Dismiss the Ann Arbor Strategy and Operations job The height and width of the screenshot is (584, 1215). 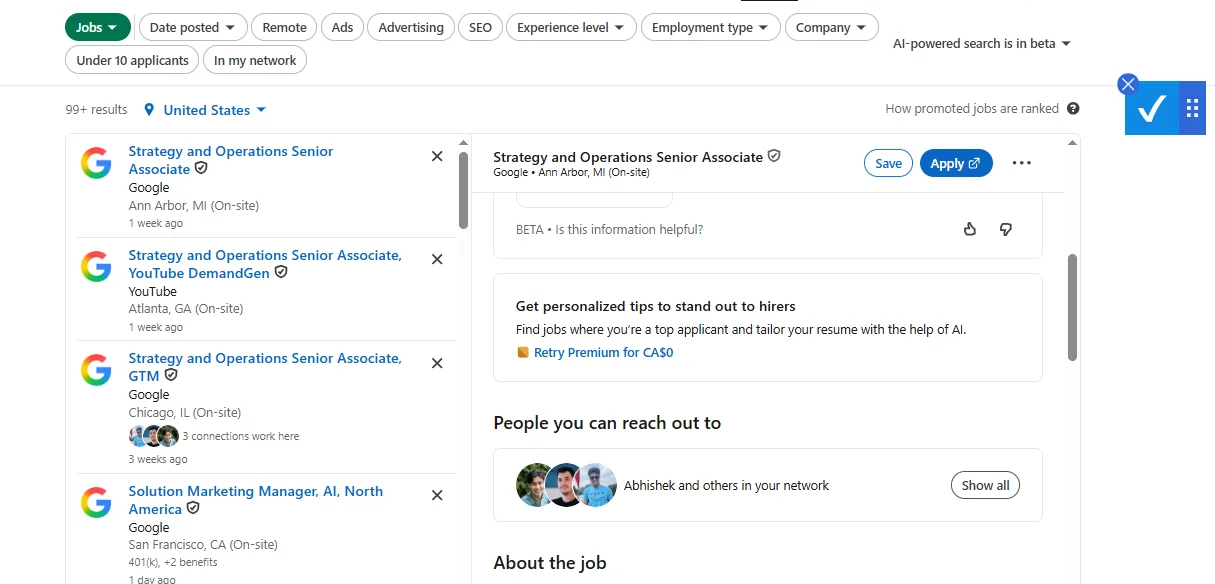click(437, 156)
